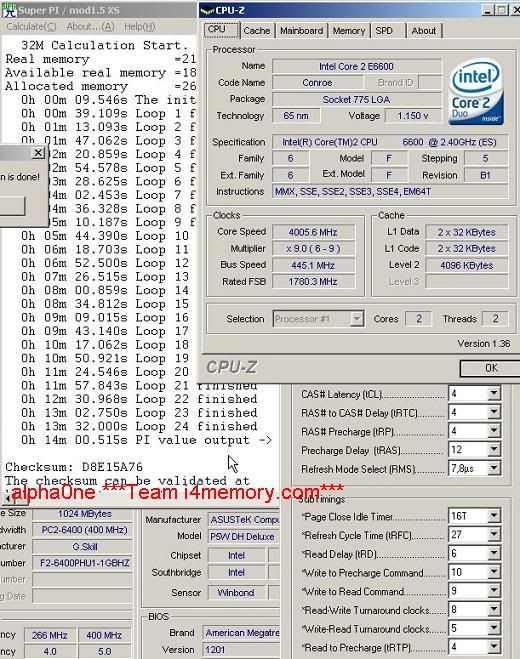Open the Write to Read Command dropdown
This screenshot has width=520, height=659.
494,590
